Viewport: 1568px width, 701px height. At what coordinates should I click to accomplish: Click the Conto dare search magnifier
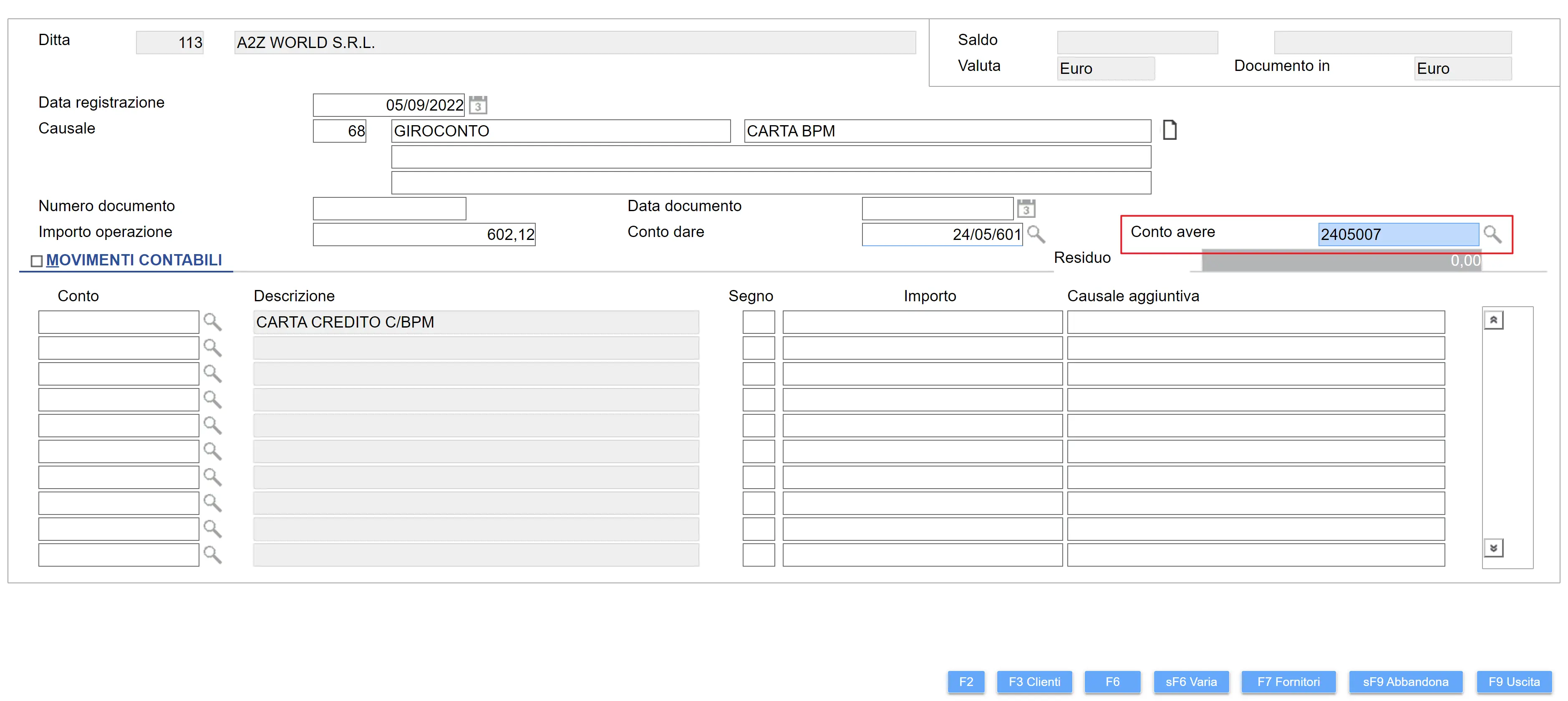pyautogui.click(x=1036, y=234)
